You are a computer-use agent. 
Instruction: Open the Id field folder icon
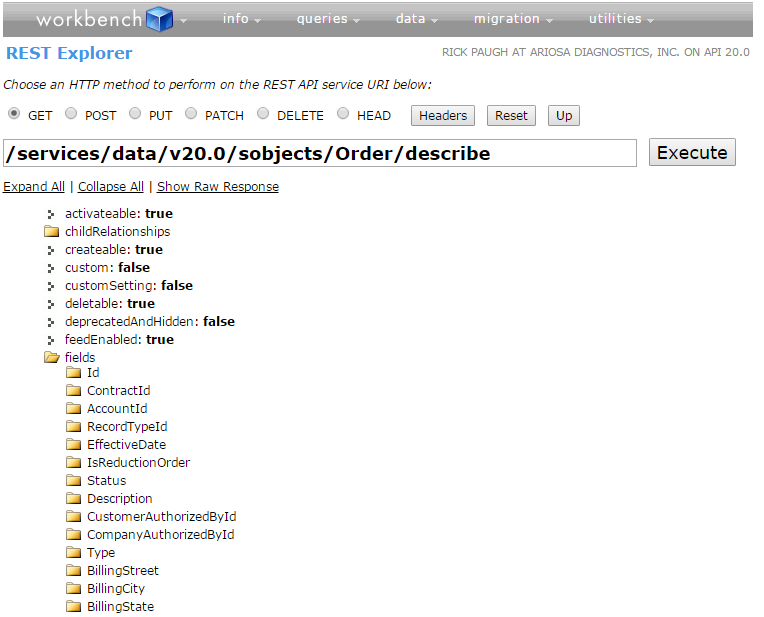(x=73, y=373)
